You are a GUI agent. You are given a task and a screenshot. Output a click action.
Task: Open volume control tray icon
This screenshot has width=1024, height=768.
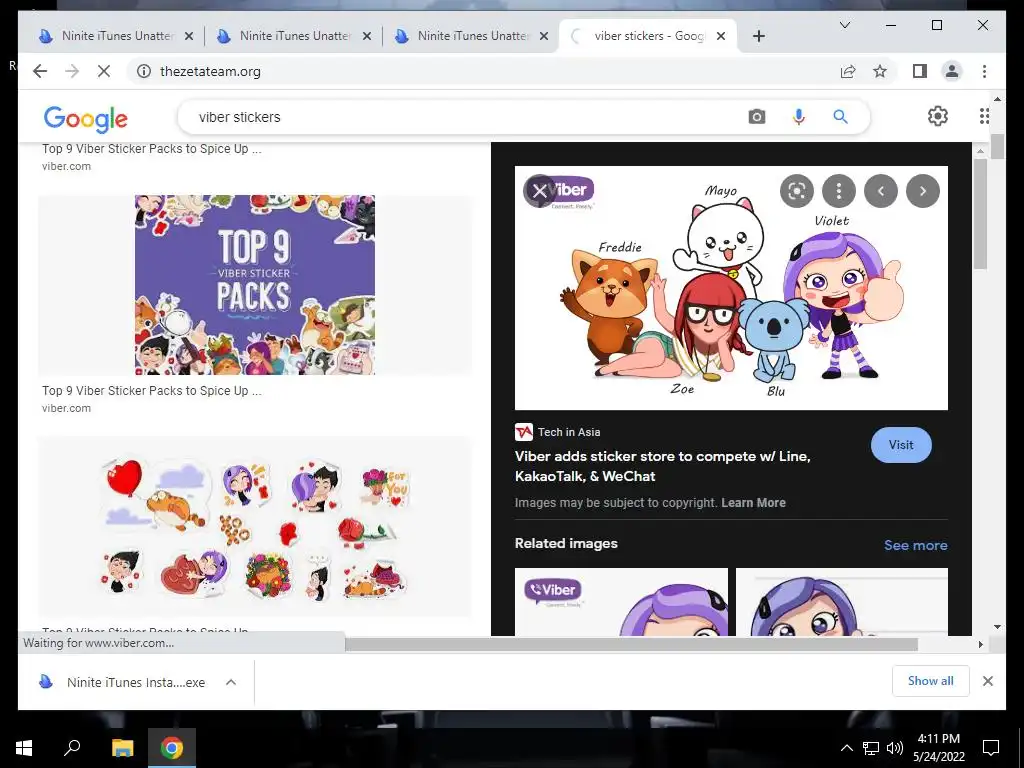tap(895, 748)
